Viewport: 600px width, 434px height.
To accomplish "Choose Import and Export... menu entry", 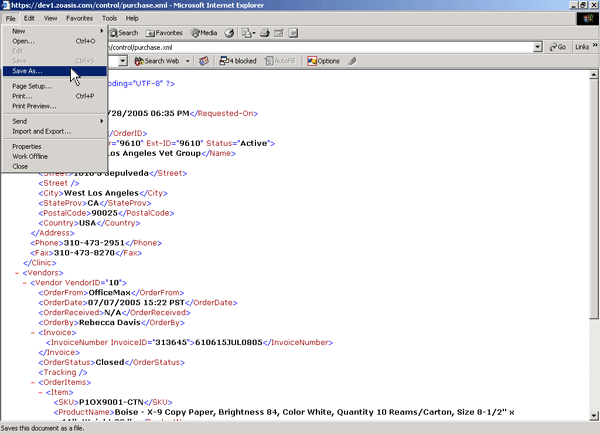I will click(54, 131).
